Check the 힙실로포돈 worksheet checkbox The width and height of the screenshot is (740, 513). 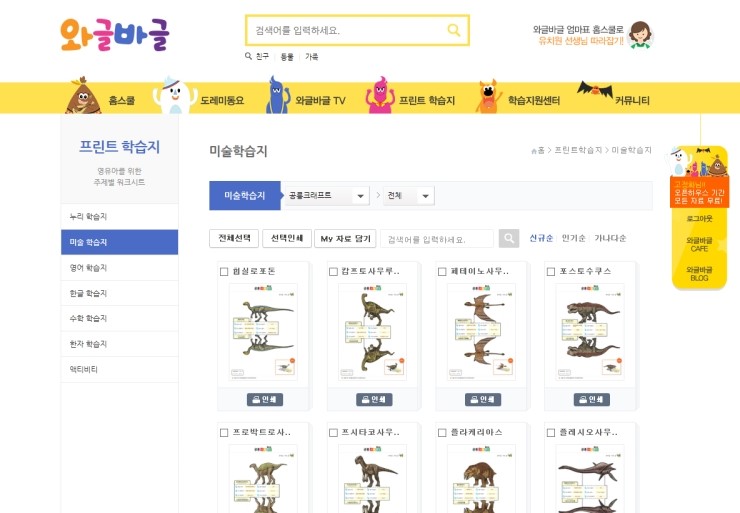224,271
